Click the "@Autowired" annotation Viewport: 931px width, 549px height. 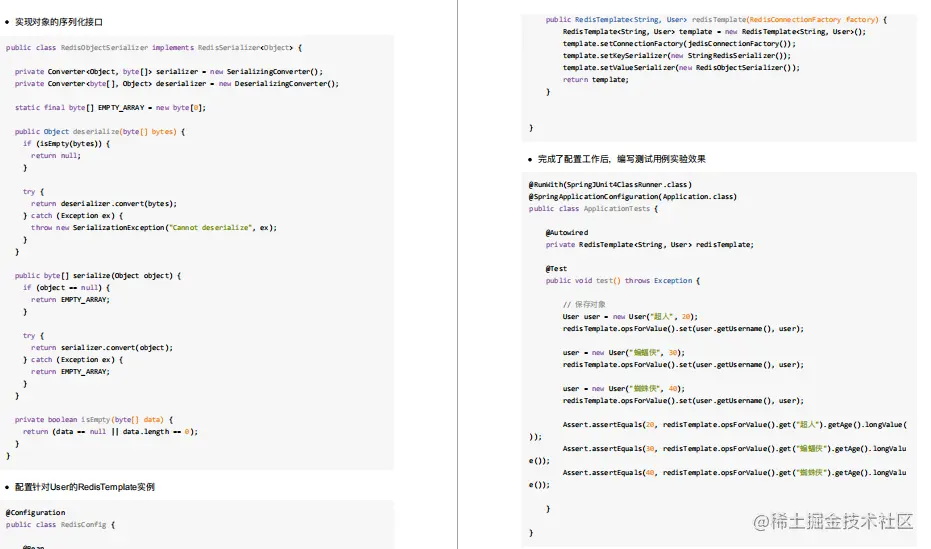pos(567,233)
